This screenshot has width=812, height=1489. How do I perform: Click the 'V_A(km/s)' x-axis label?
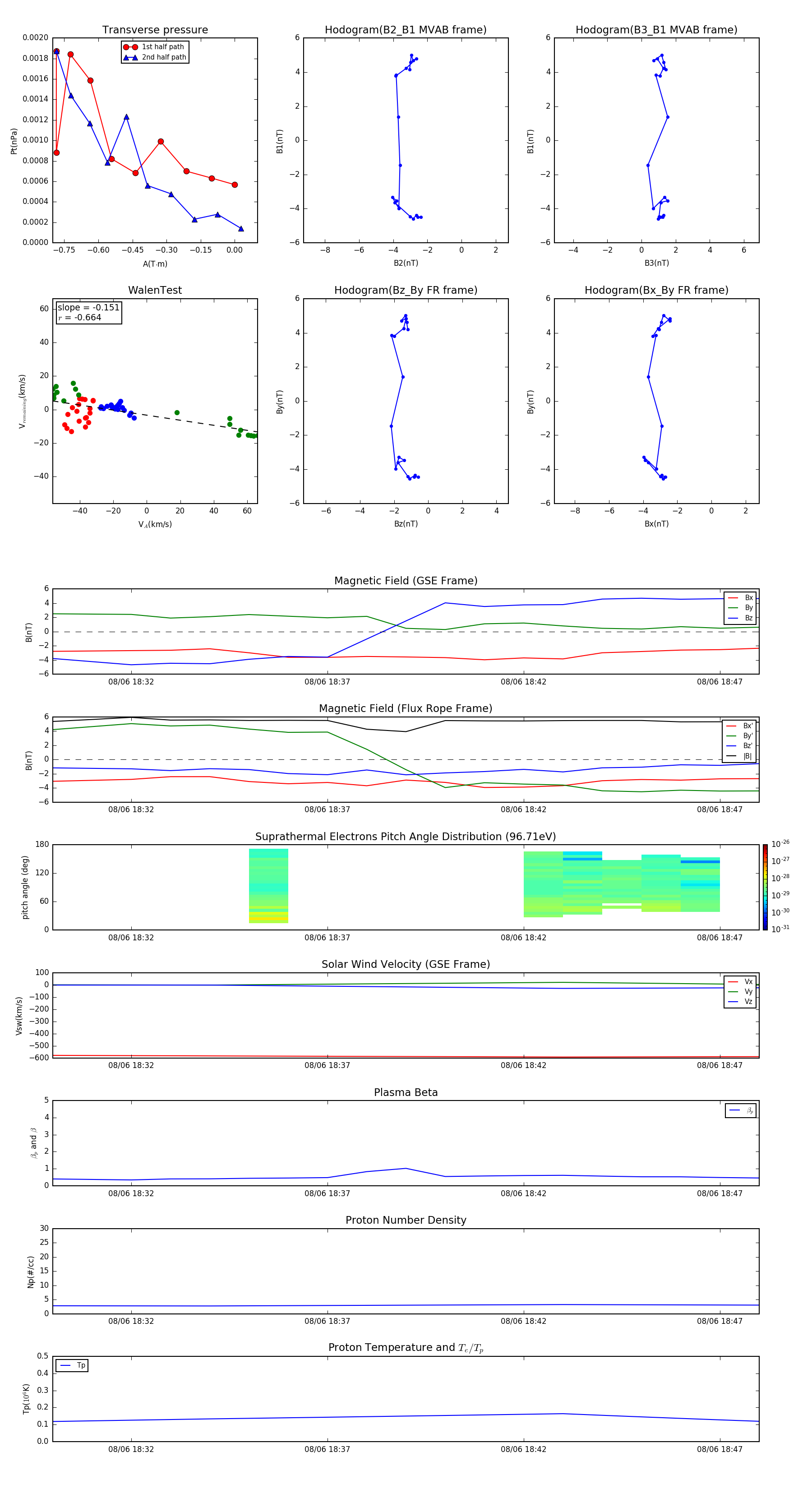155,524
